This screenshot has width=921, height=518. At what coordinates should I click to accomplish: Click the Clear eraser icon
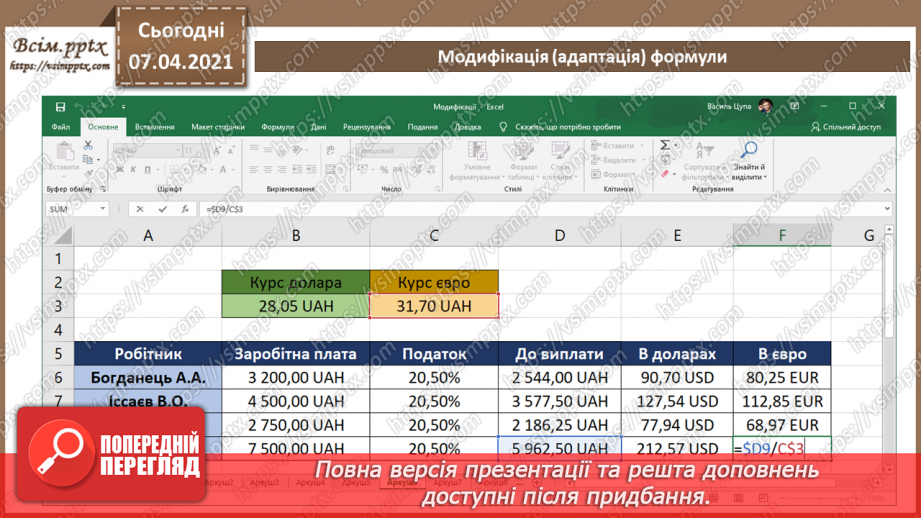pos(665,174)
